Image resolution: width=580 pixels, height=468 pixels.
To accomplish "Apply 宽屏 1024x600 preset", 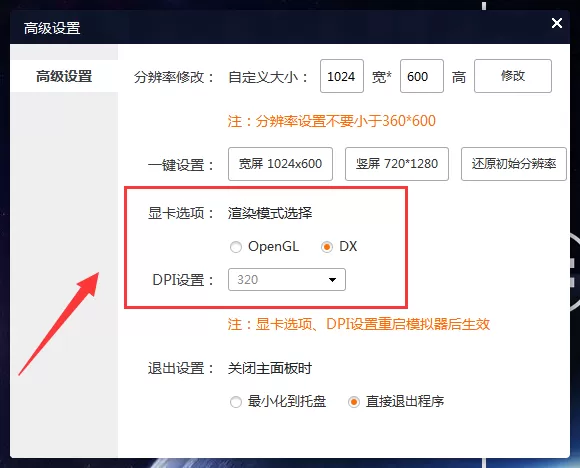I will coord(280,164).
